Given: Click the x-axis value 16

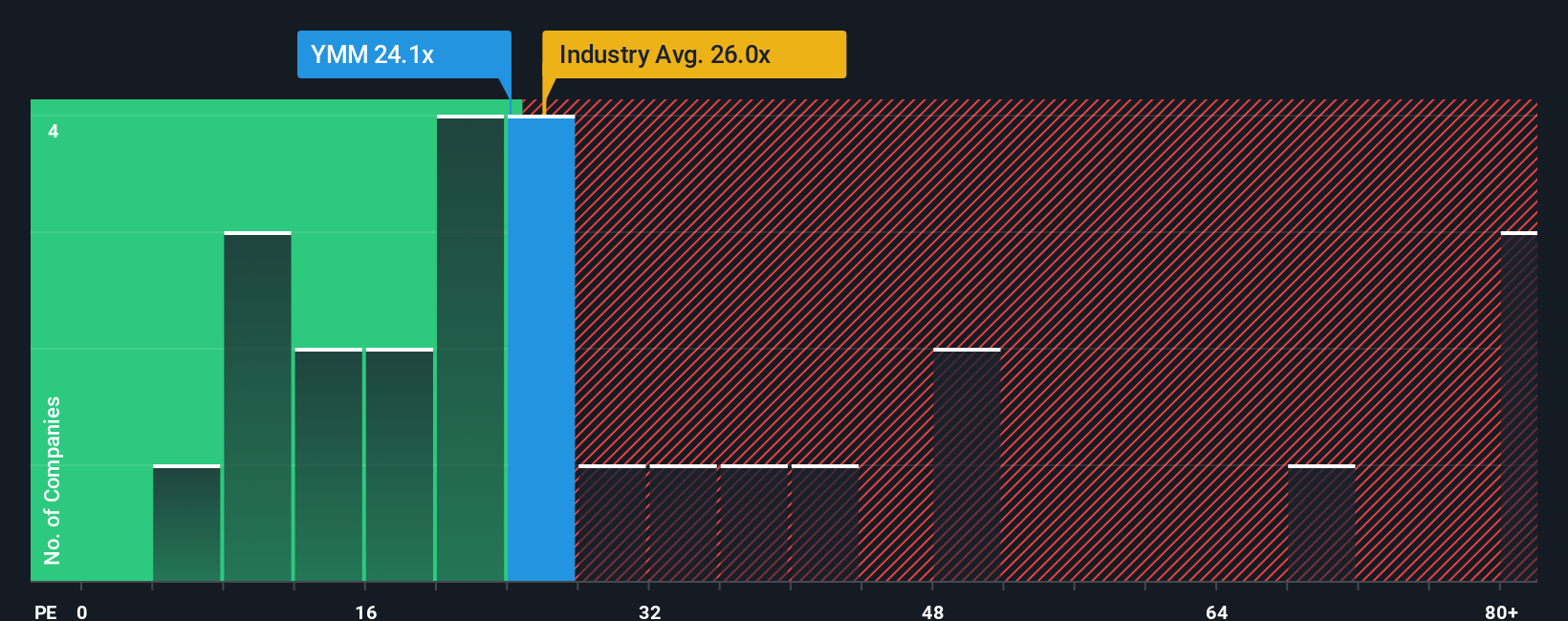Looking at the screenshot, I should [366, 611].
